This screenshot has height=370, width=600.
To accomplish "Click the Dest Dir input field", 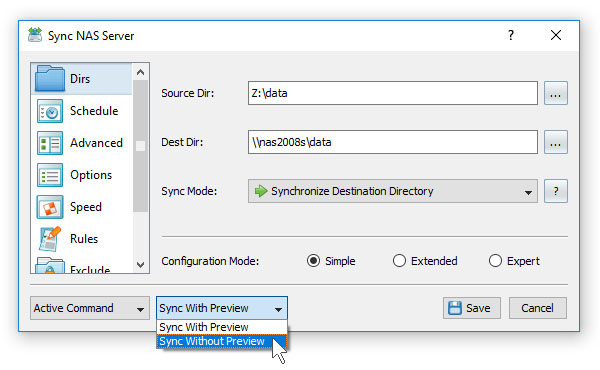I will [393, 142].
